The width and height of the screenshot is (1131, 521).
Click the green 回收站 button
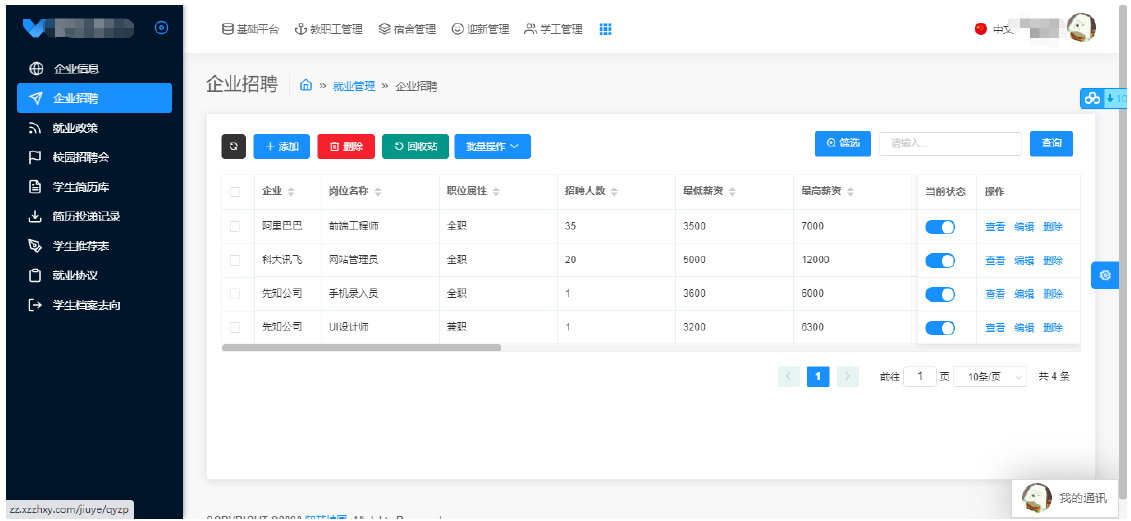[415, 146]
